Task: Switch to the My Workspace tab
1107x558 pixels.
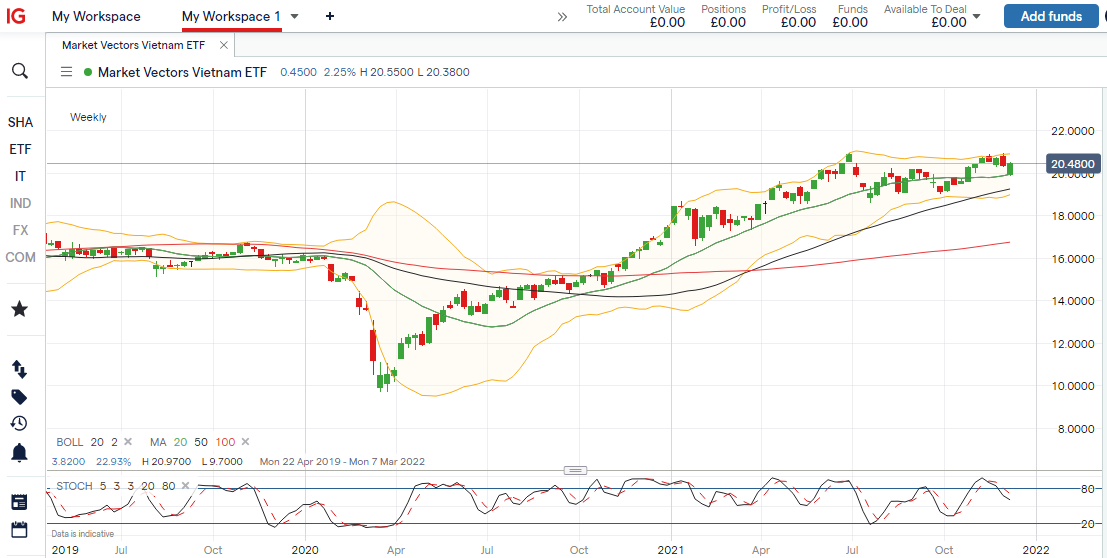Action: click(96, 17)
